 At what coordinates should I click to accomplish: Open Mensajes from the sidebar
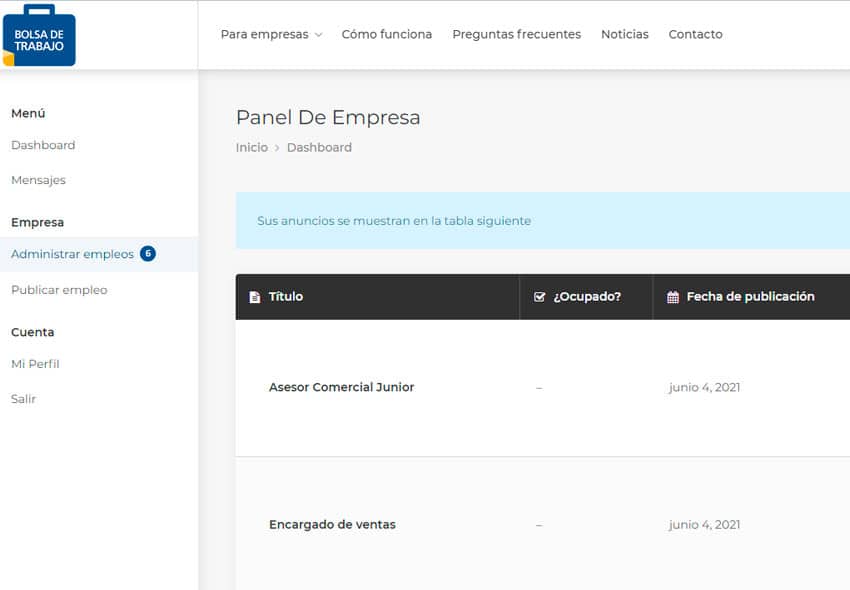coord(38,180)
